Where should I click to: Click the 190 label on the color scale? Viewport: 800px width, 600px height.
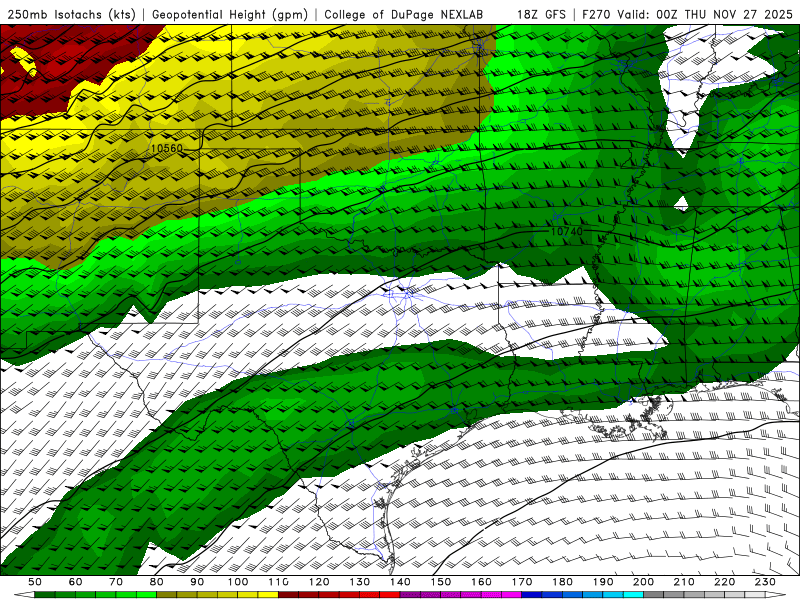603,582
